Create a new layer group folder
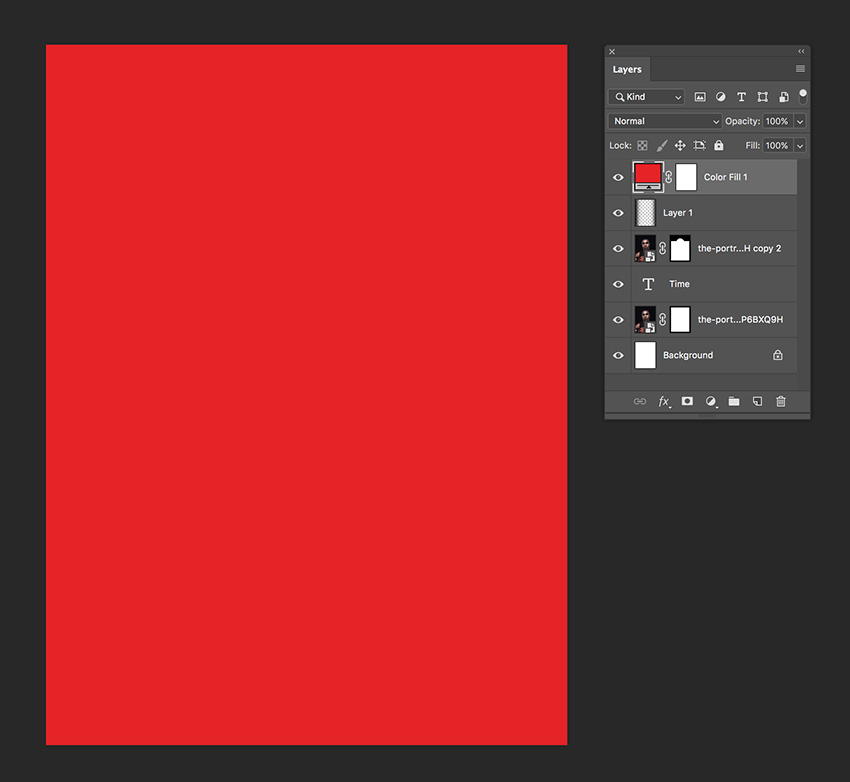Viewport: 850px width, 782px height. [x=734, y=401]
